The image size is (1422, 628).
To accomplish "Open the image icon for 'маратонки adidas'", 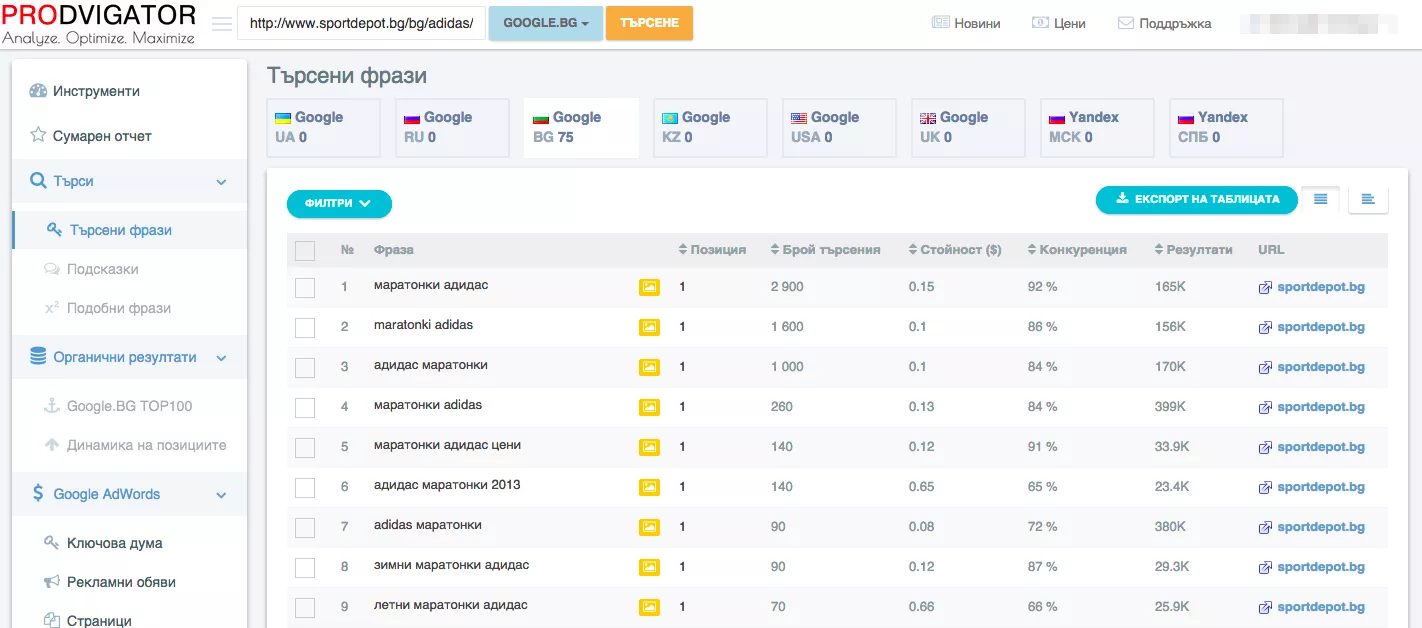I will pyautogui.click(x=650, y=407).
